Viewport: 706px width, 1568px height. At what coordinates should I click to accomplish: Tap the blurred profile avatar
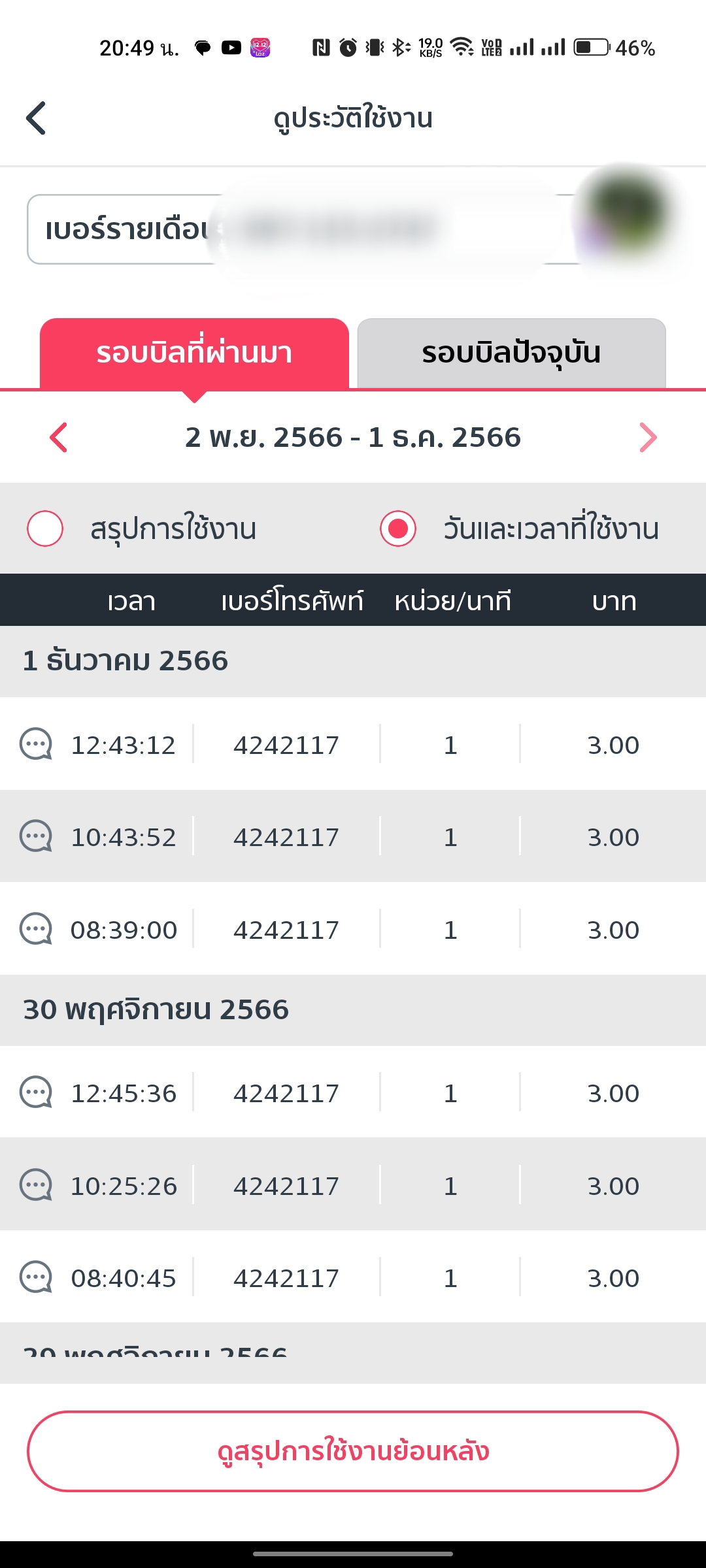click(x=626, y=212)
